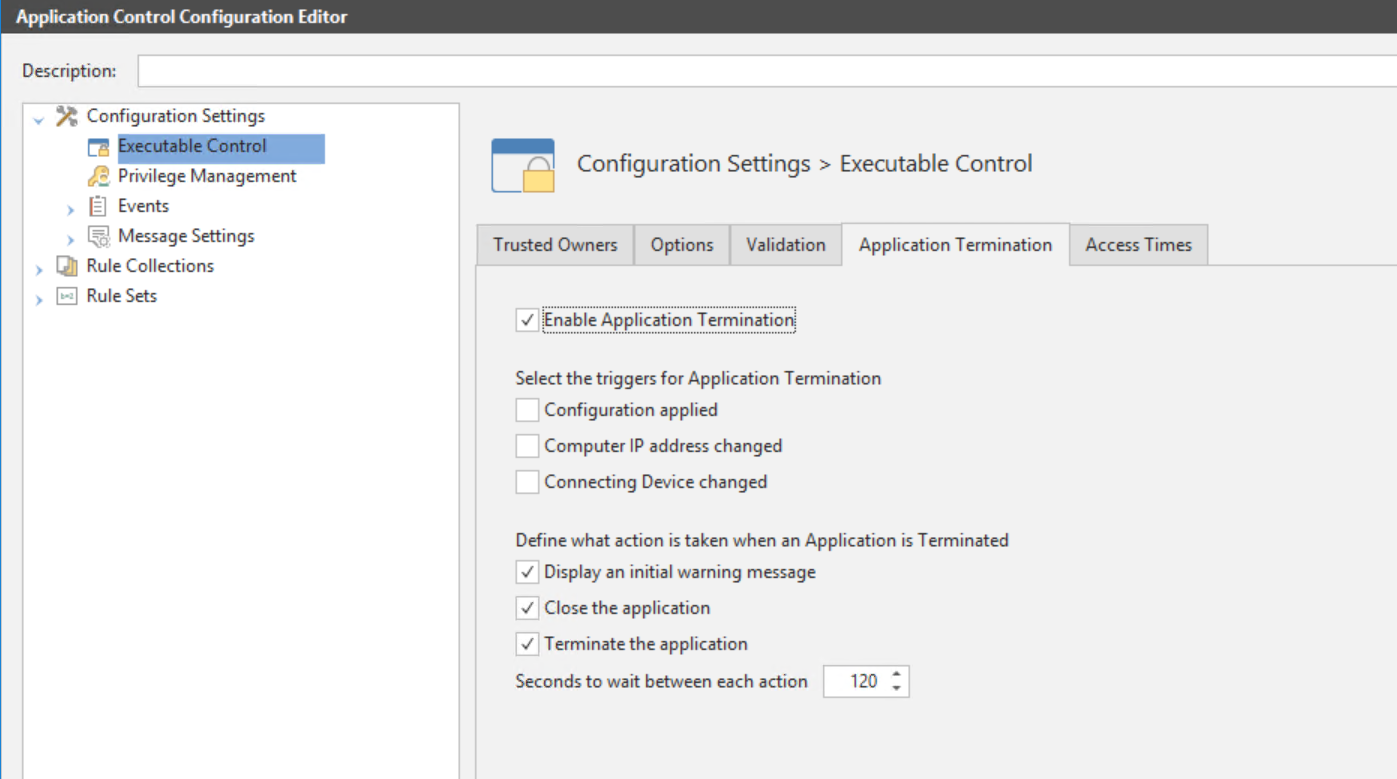Expand the Events tree node
Screen dimensions: 1397x779
[x=71, y=210]
